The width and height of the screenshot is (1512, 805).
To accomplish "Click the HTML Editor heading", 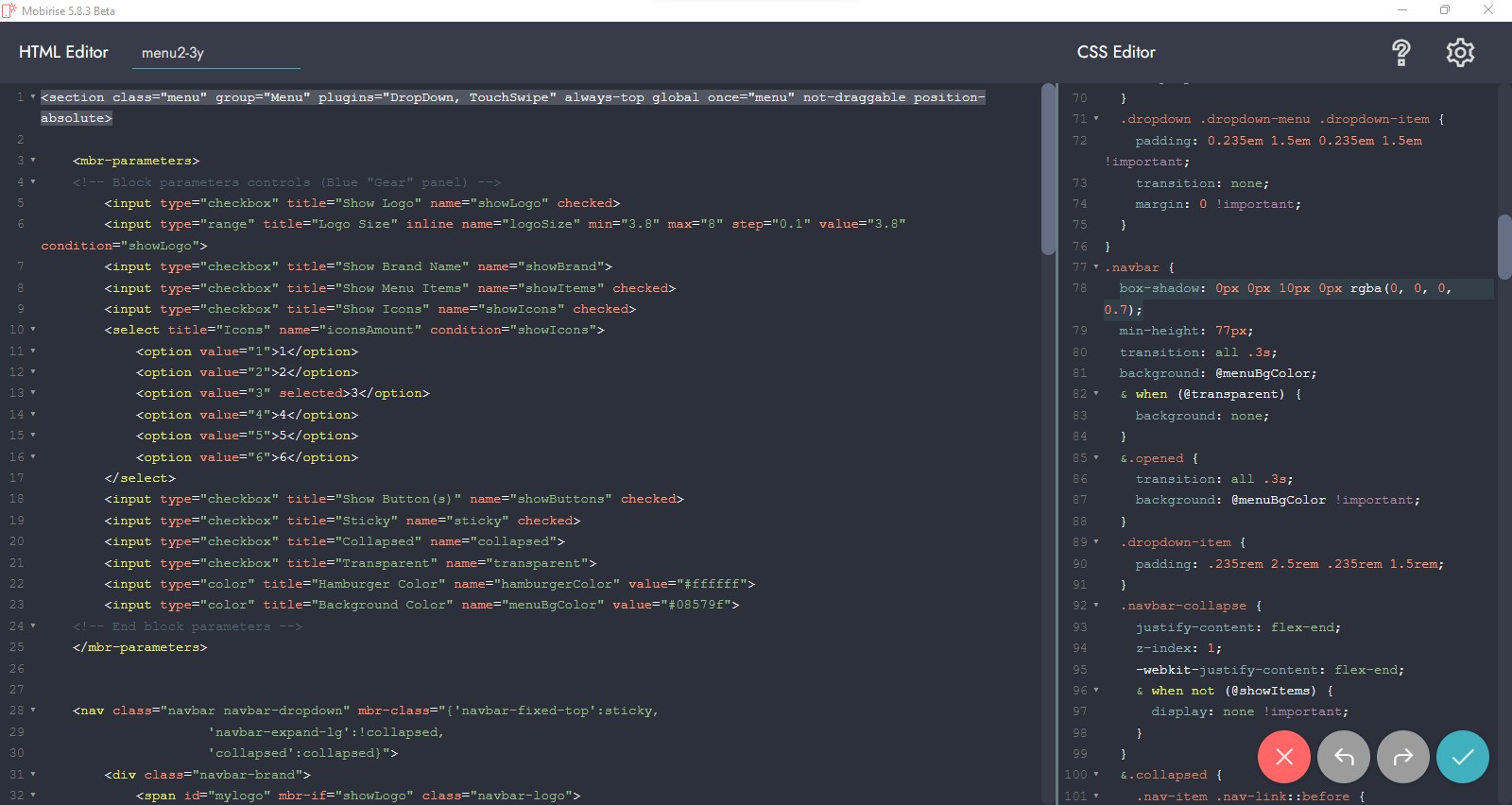I will (63, 53).
